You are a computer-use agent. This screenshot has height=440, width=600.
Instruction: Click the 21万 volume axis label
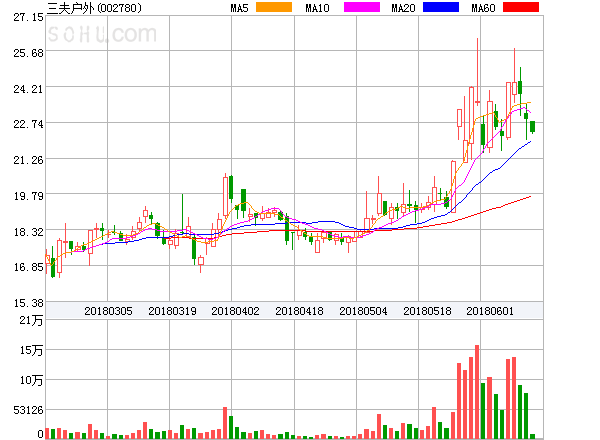click(32, 320)
